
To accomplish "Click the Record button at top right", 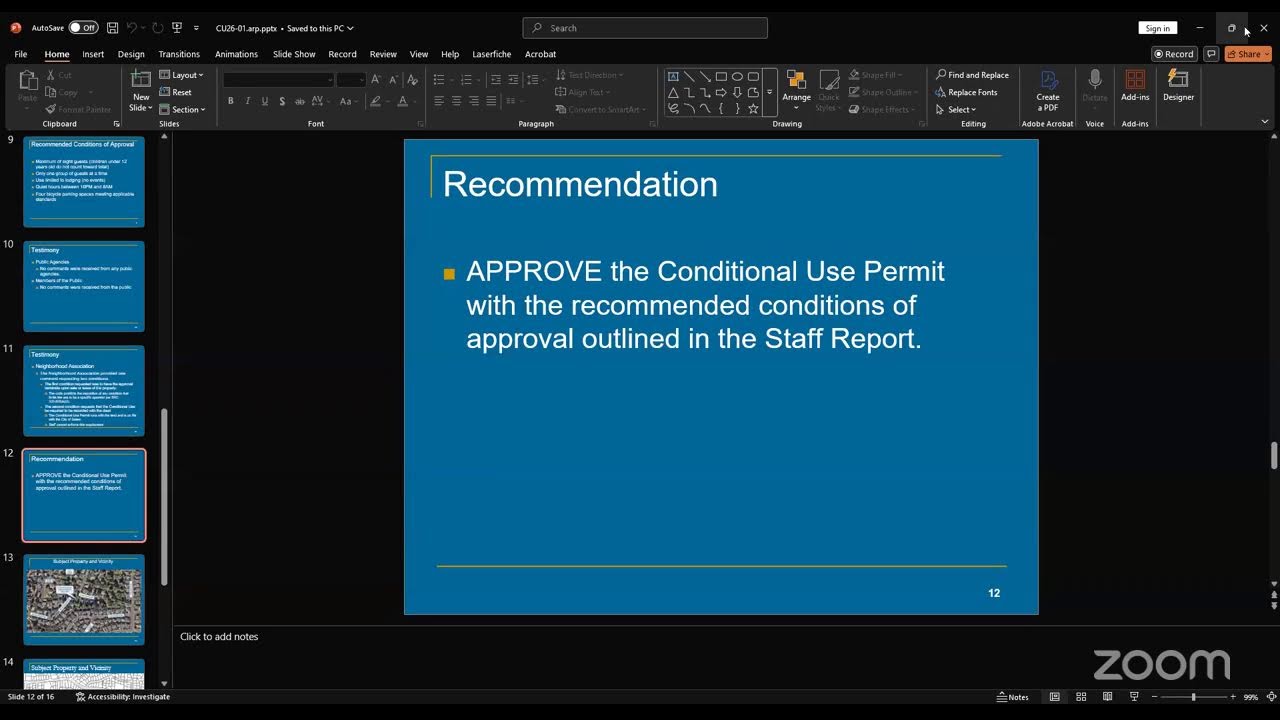I will (x=1174, y=54).
